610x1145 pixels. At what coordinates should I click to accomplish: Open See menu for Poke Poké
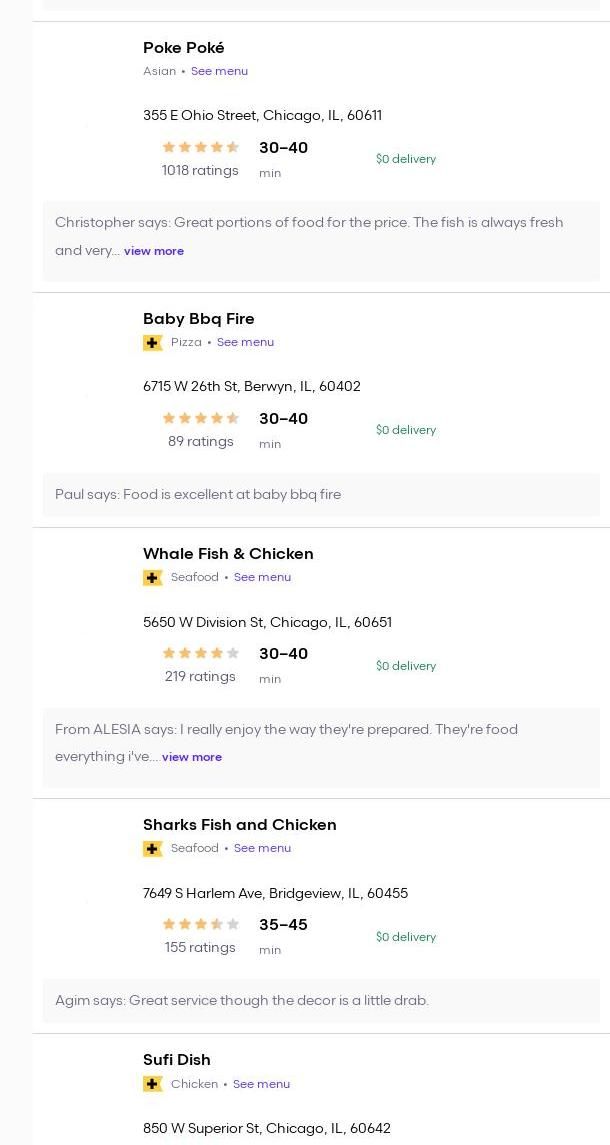(x=219, y=71)
